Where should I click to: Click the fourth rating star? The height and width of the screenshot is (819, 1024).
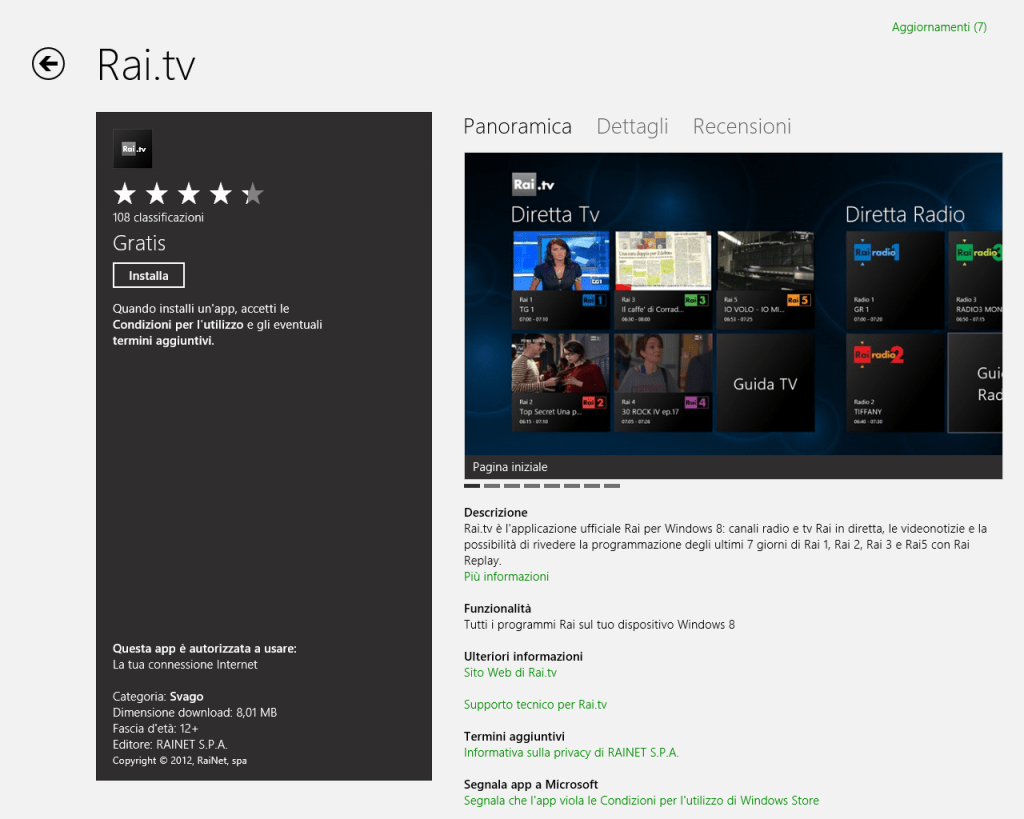221,194
